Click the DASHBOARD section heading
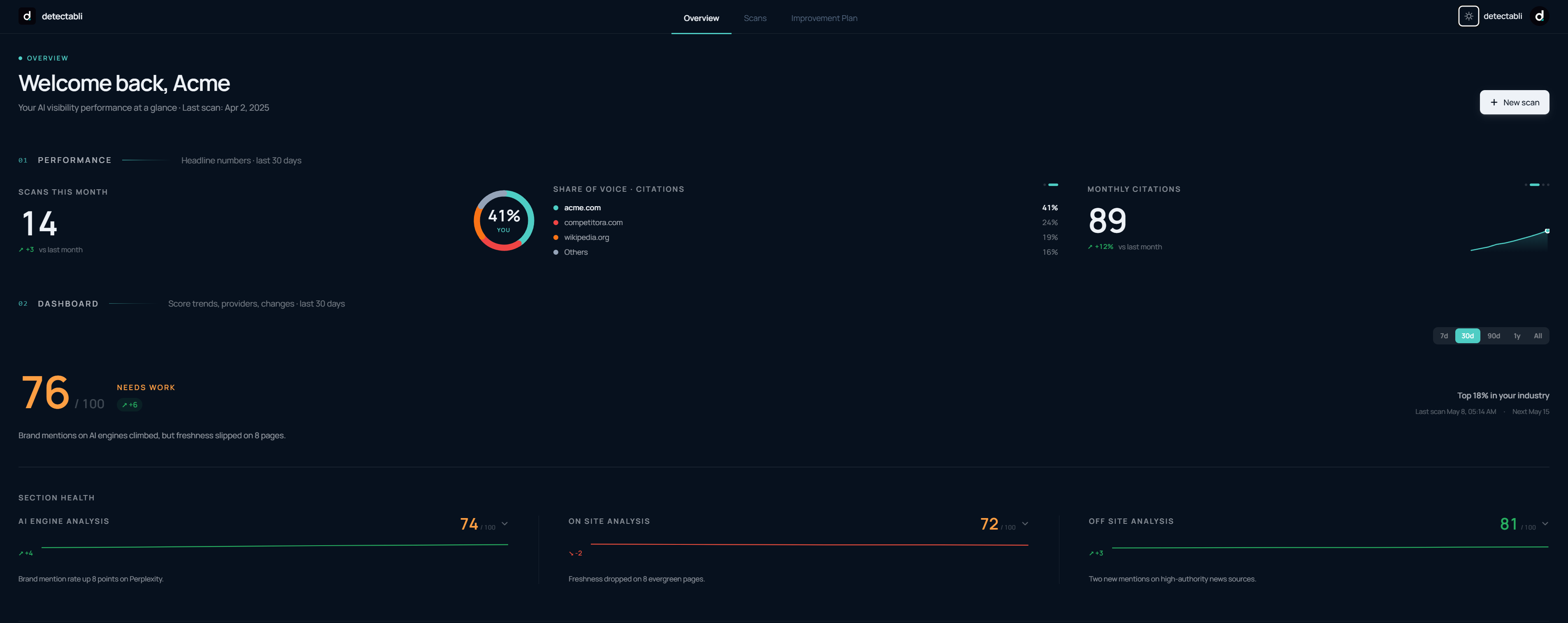Viewport: 1568px width, 623px height. (67, 304)
